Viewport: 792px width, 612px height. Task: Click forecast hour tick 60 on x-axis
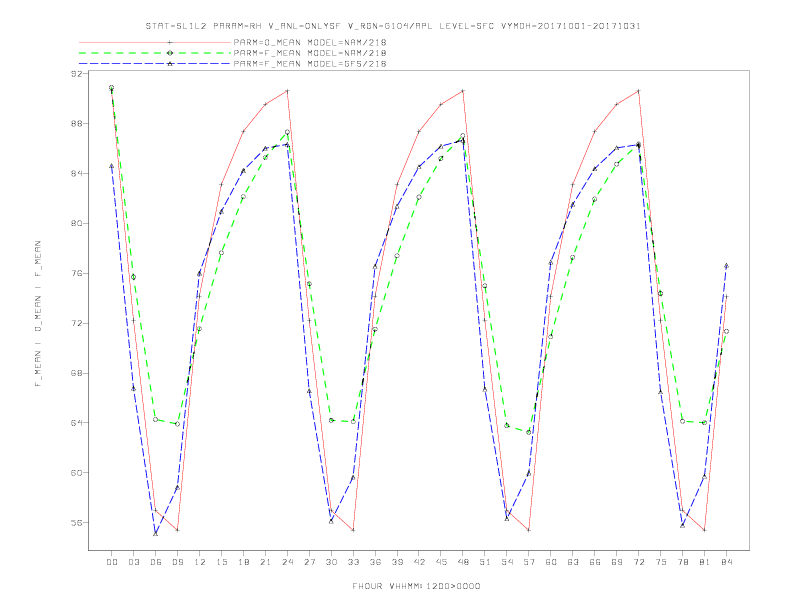pyautogui.click(x=551, y=562)
